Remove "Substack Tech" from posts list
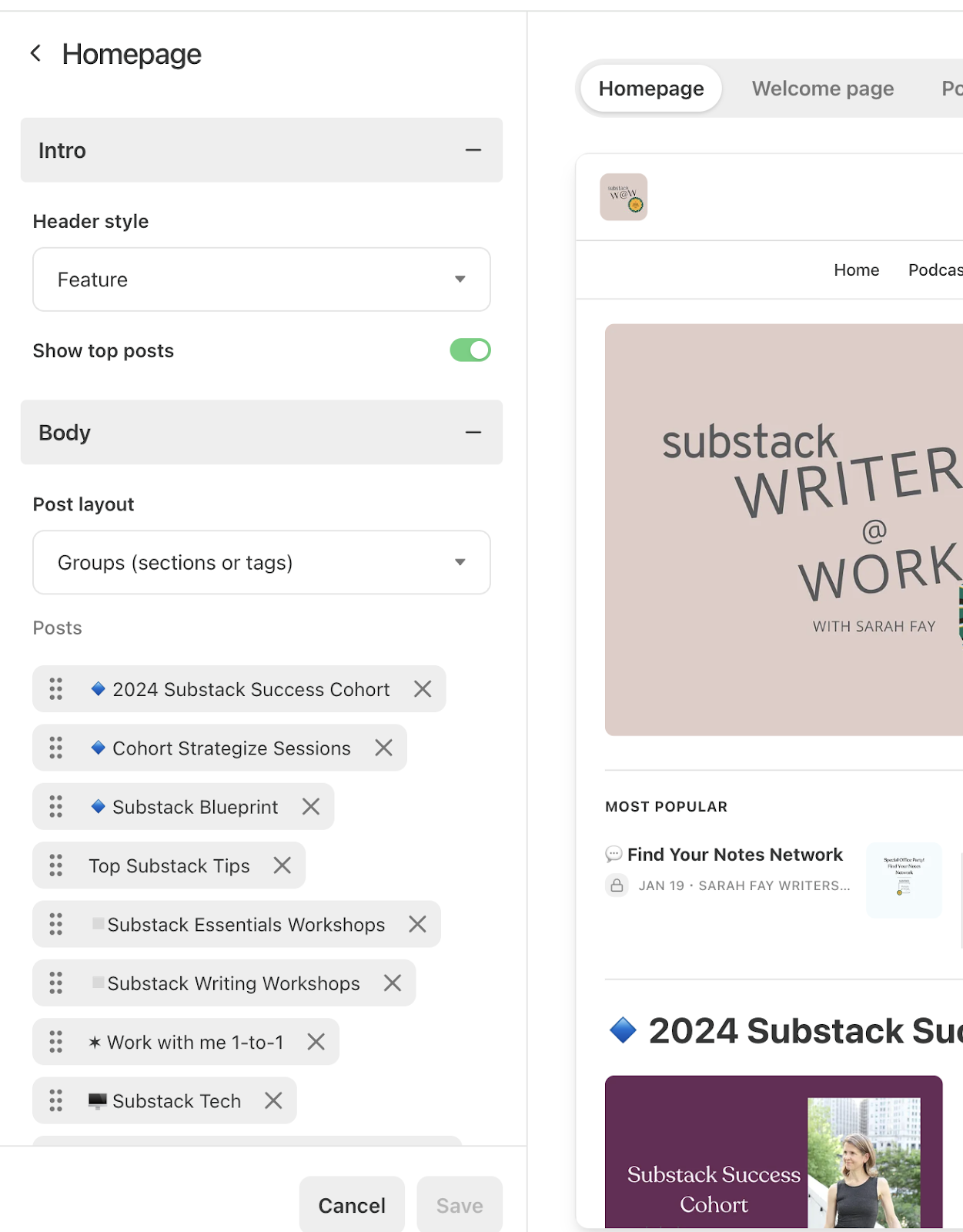Image resolution: width=963 pixels, height=1232 pixels. [x=273, y=1100]
